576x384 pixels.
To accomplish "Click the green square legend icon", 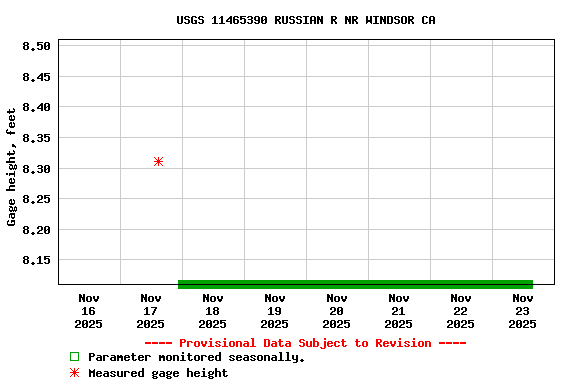I will (74, 356).
